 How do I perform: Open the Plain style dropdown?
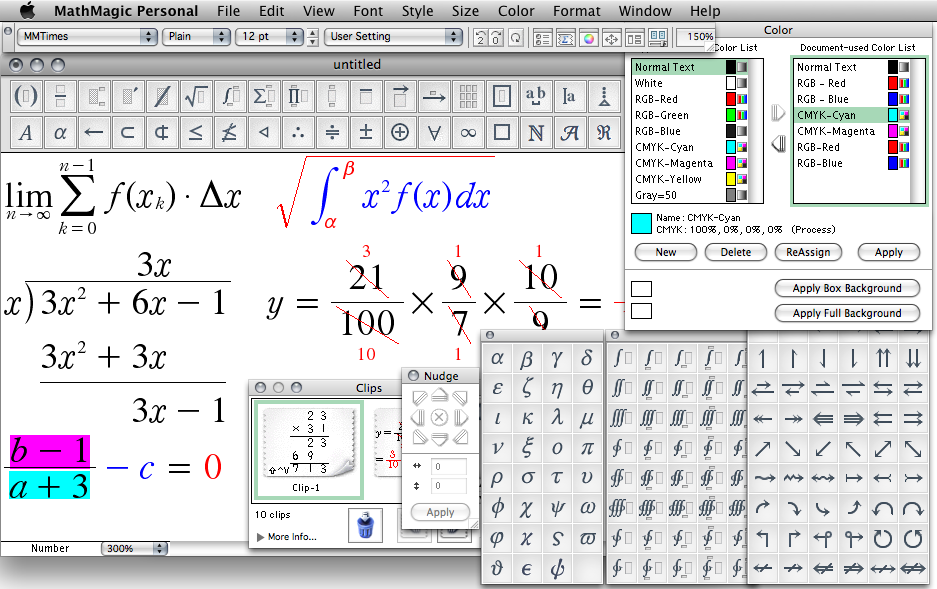(x=196, y=36)
